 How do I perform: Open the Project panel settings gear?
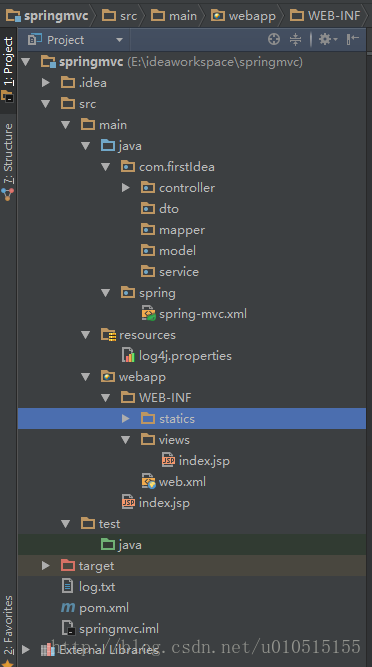pyautogui.click(x=328, y=40)
